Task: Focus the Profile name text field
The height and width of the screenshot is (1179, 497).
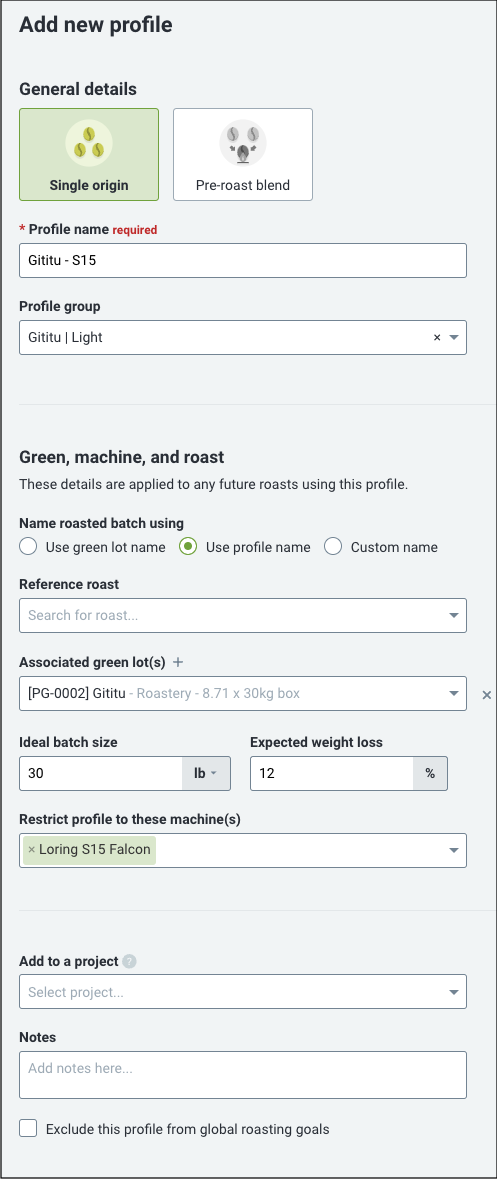Action: [243, 260]
